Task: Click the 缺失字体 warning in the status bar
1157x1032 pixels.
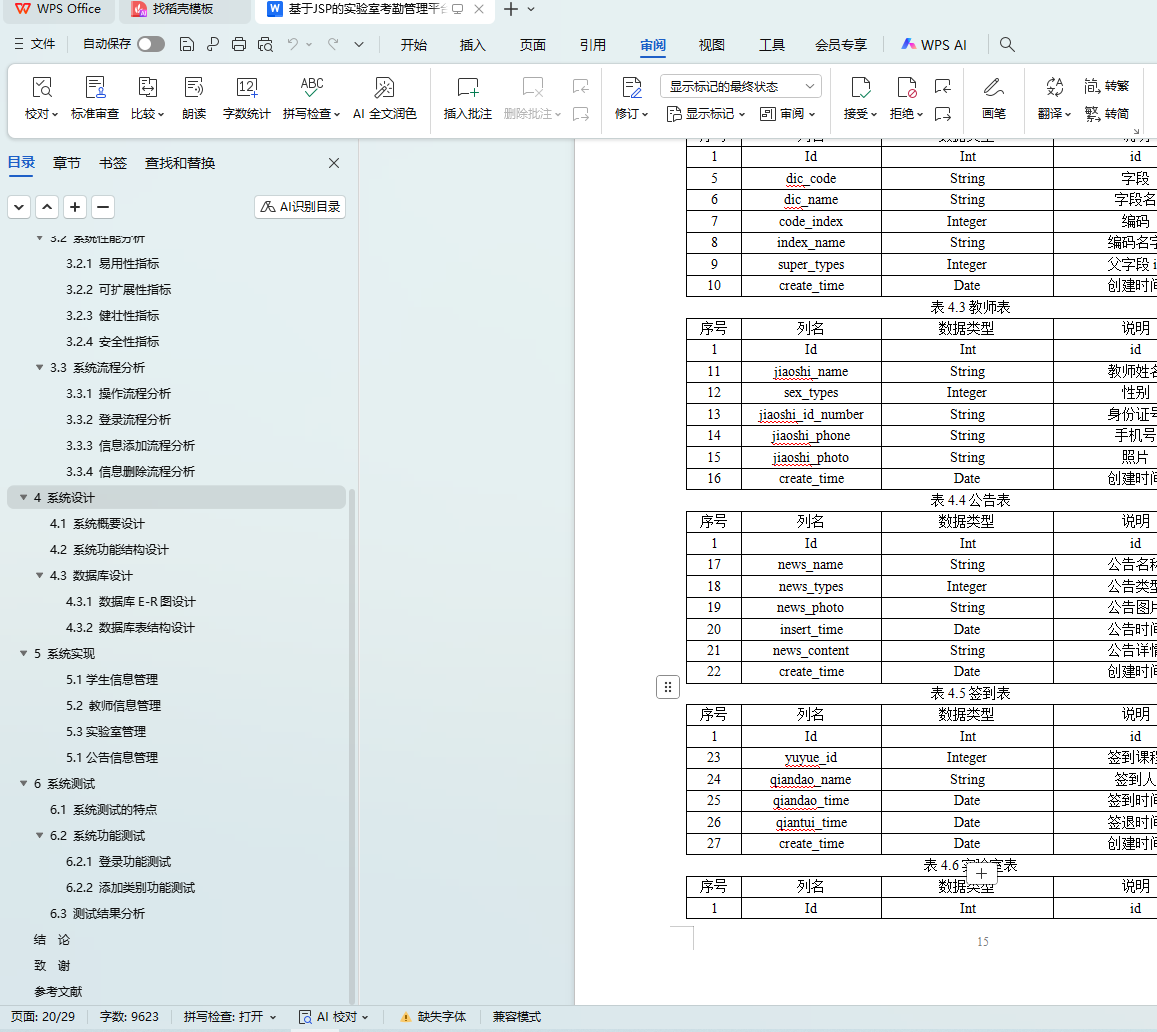Action: click(x=433, y=1017)
